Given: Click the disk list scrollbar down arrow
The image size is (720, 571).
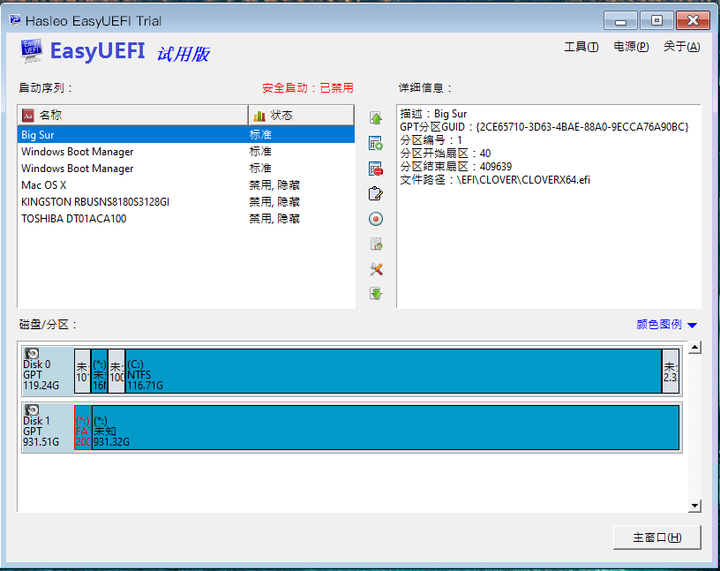Looking at the screenshot, I should (694, 506).
